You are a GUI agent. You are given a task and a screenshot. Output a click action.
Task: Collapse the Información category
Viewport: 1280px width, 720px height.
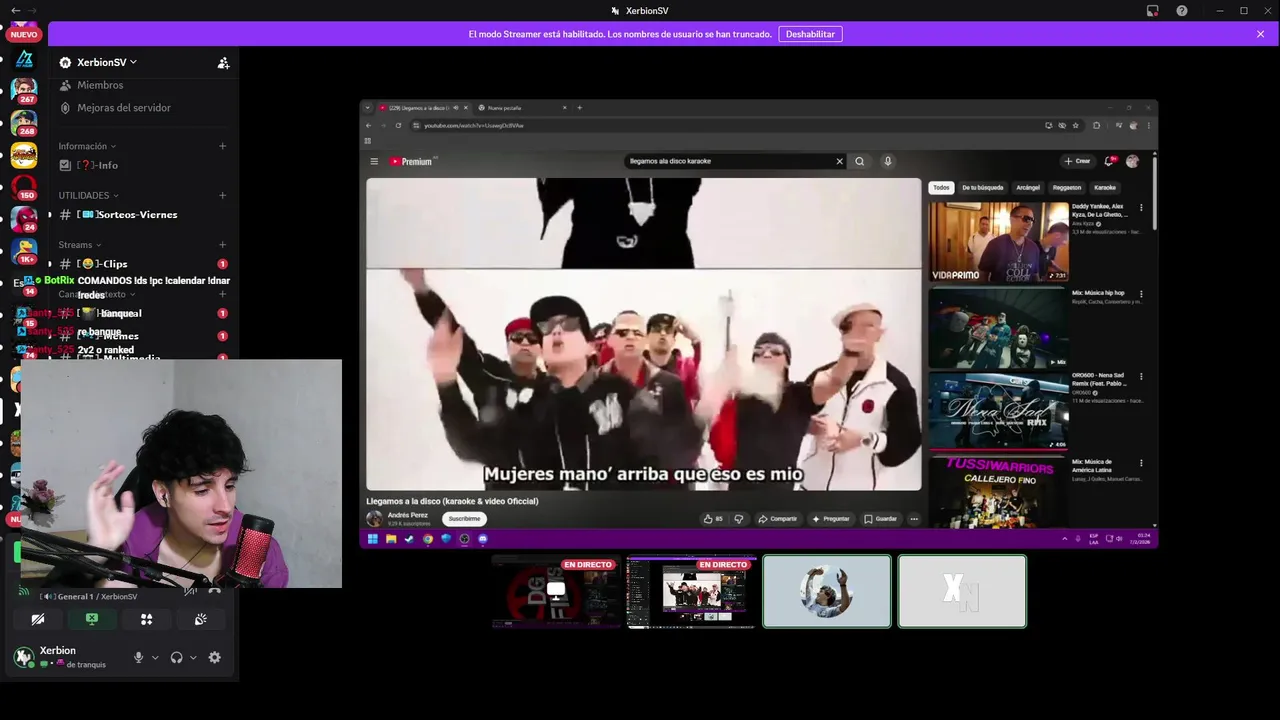(x=87, y=146)
